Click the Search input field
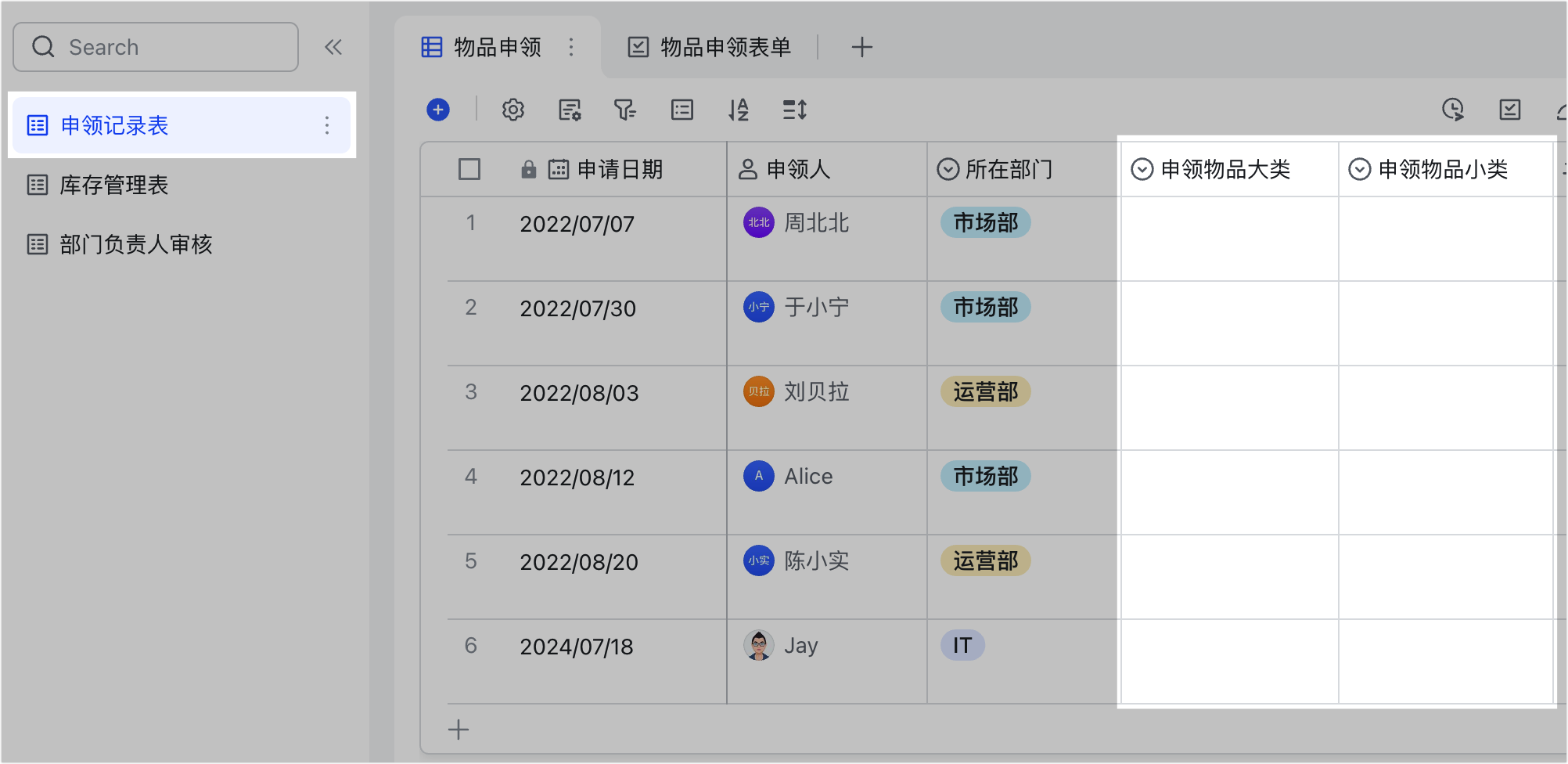This screenshot has height=764, width=1568. pos(156,47)
